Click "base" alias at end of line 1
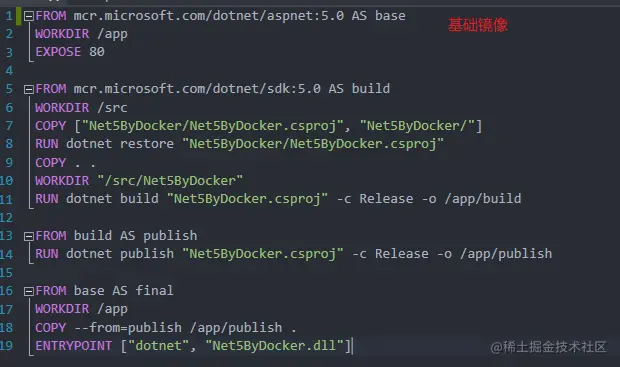The width and height of the screenshot is (620, 367). pyautogui.click(x=390, y=16)
